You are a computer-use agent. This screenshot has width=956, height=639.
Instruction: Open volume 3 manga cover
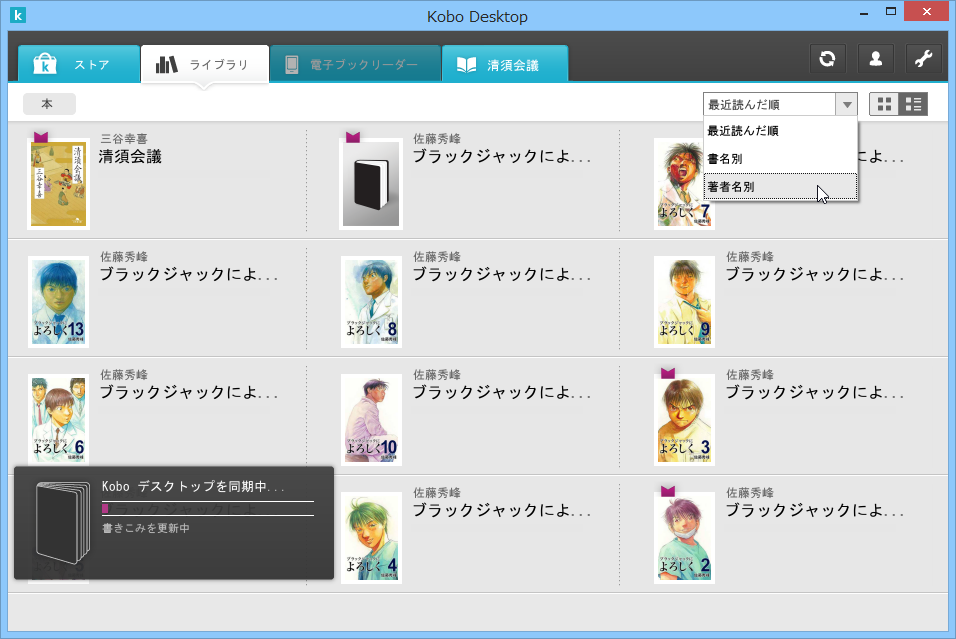684,419
